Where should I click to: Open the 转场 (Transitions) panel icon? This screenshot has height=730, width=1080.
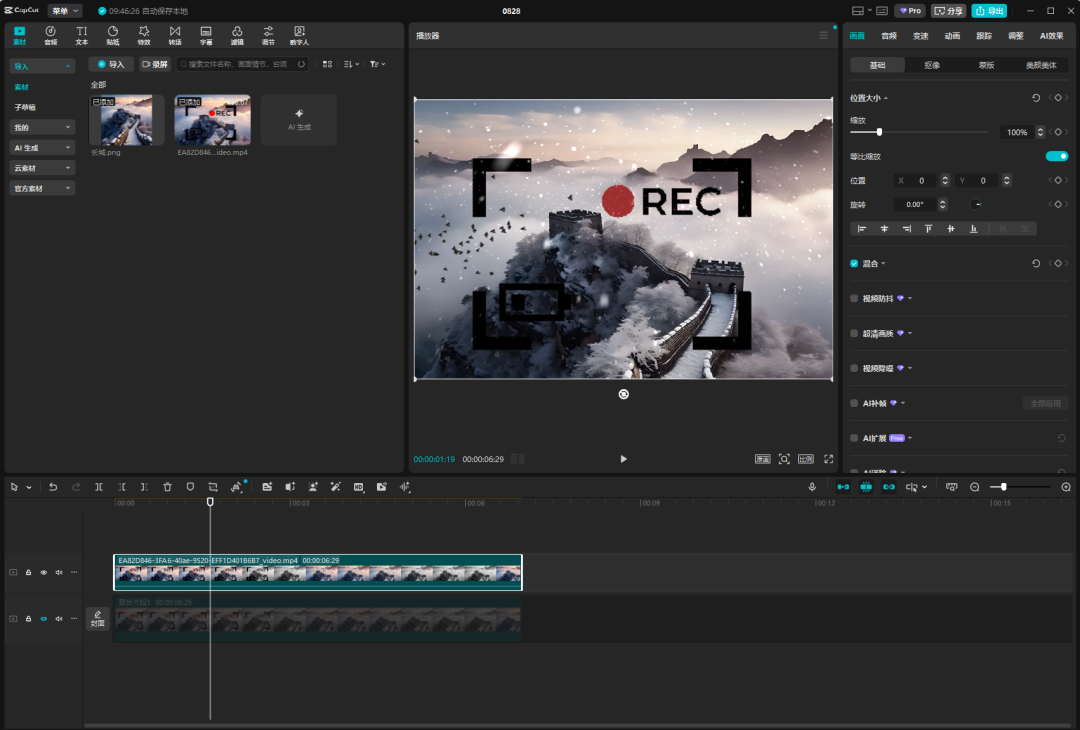pyautogui.click(x=175, y=35)
